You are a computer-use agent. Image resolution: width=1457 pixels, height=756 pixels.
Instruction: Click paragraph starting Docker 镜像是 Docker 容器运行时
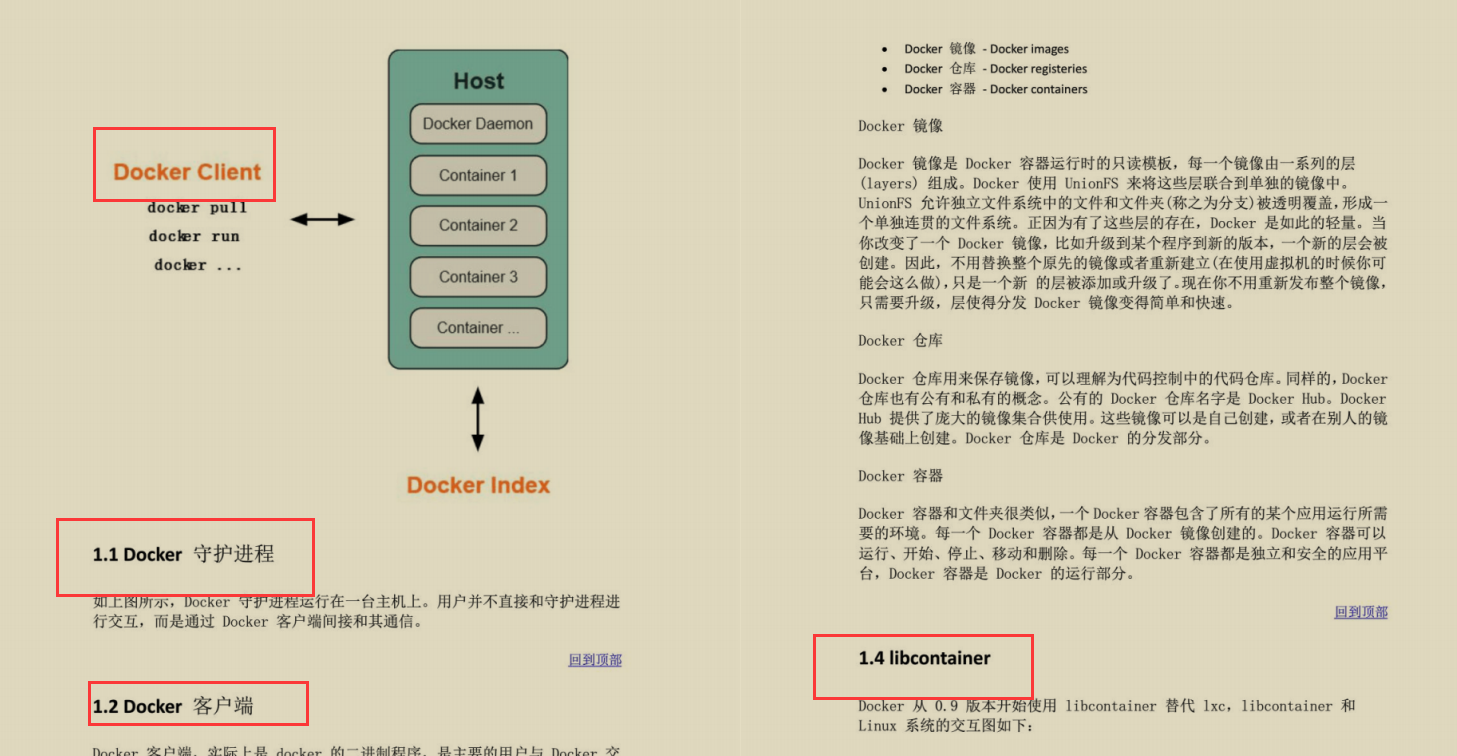pos(1123,233)
